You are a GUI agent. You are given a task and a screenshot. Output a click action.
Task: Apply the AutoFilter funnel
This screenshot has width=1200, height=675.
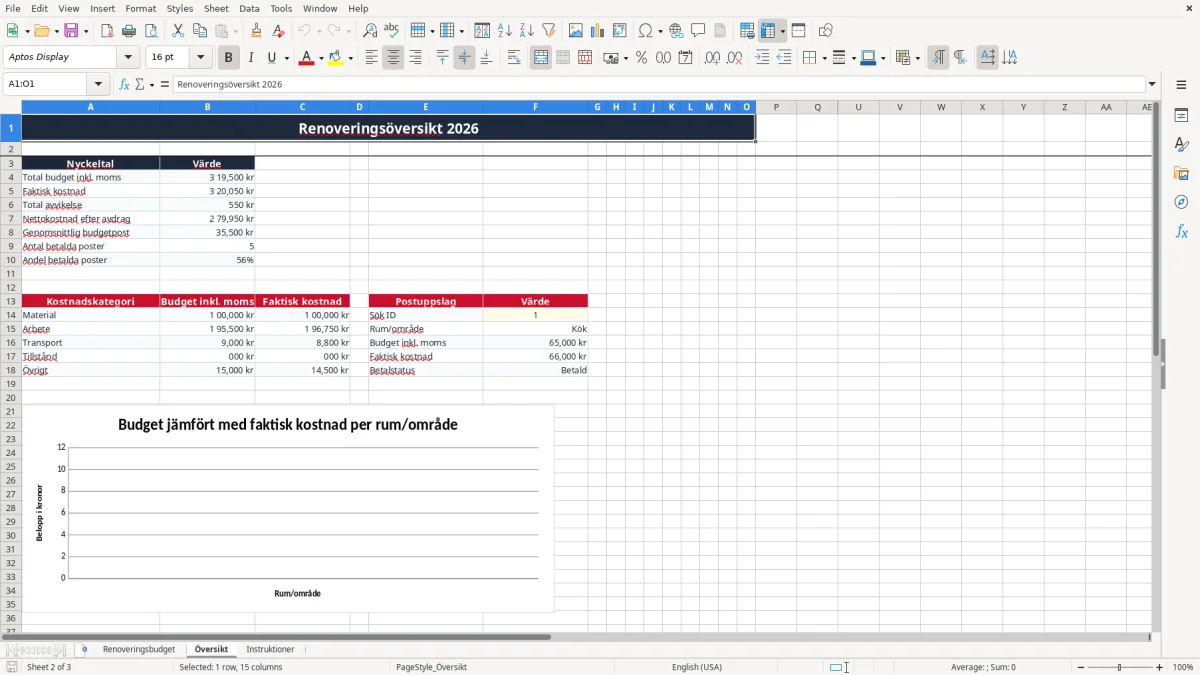[549, 31]
